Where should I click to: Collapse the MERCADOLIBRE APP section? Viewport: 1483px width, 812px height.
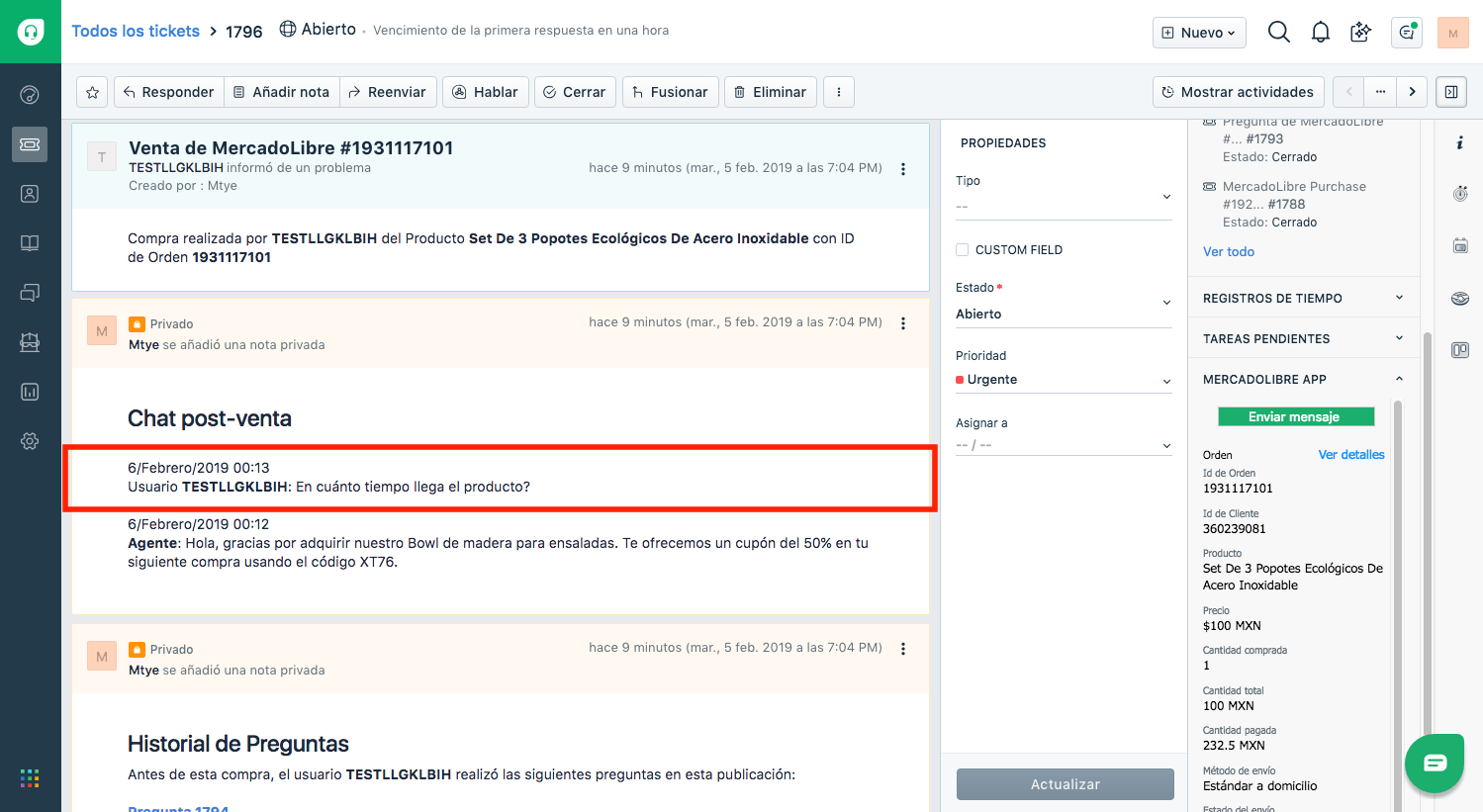pyautogui.click(x=1303, y=379)
